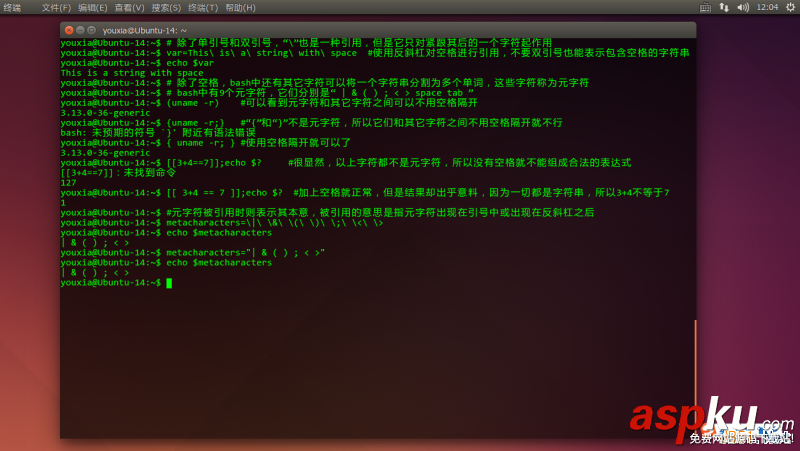The image size is (800, 451).
Task: Click the 'echo $var' command line
Action: pos(137,63)
